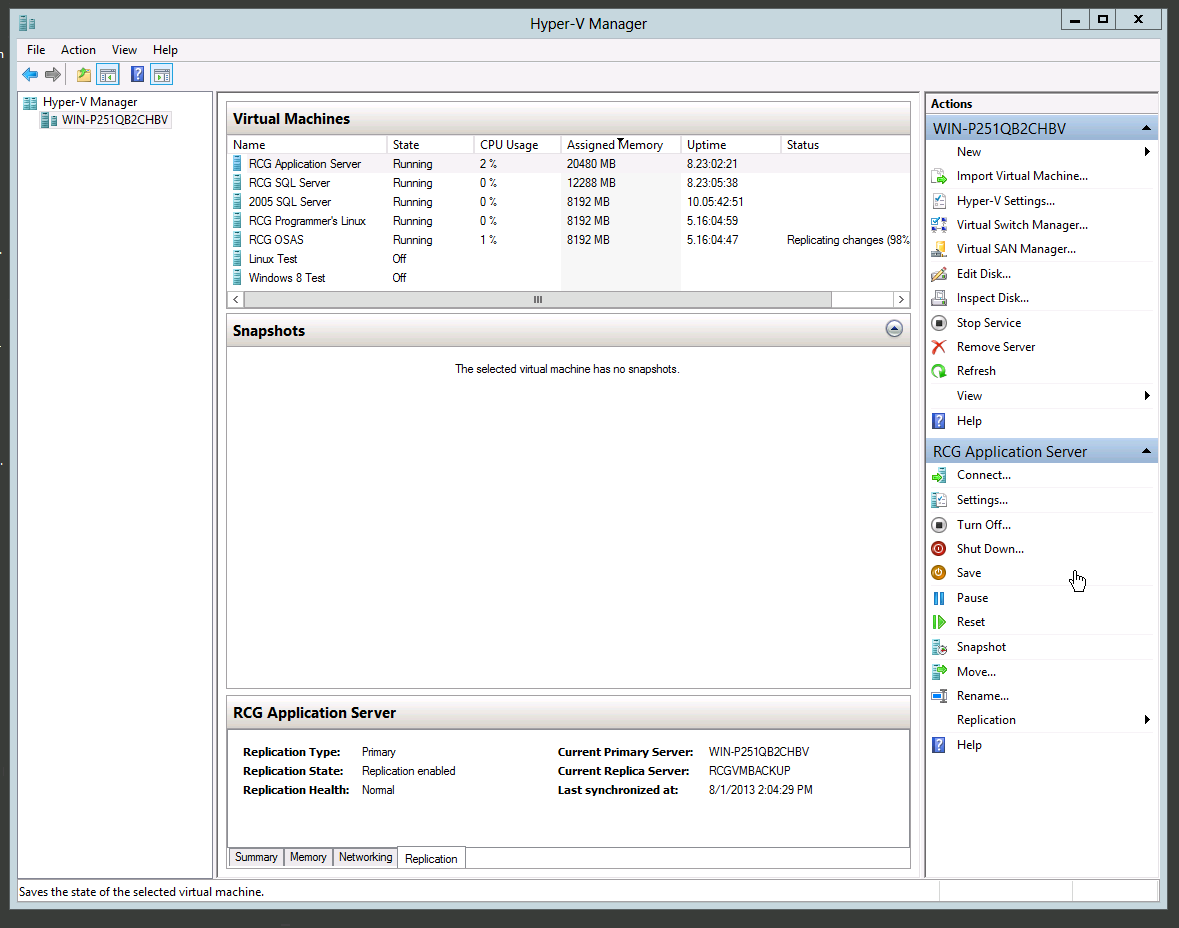Click the Remove Server red X icon
The width and height of the screenshot is (1179, 928).
(939, 347)
